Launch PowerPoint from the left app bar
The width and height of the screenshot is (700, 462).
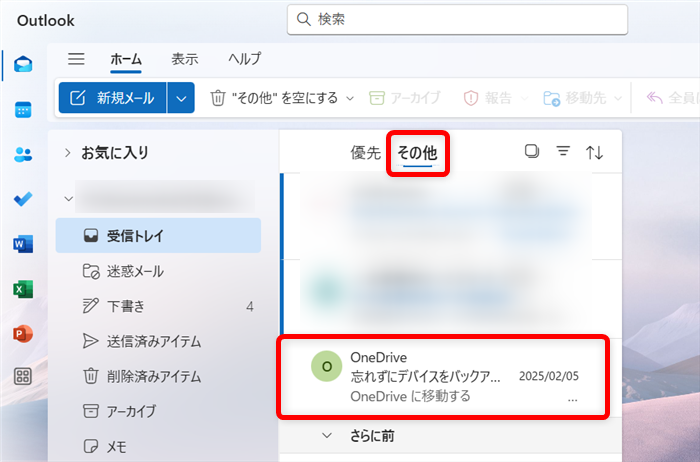point(23,332)
